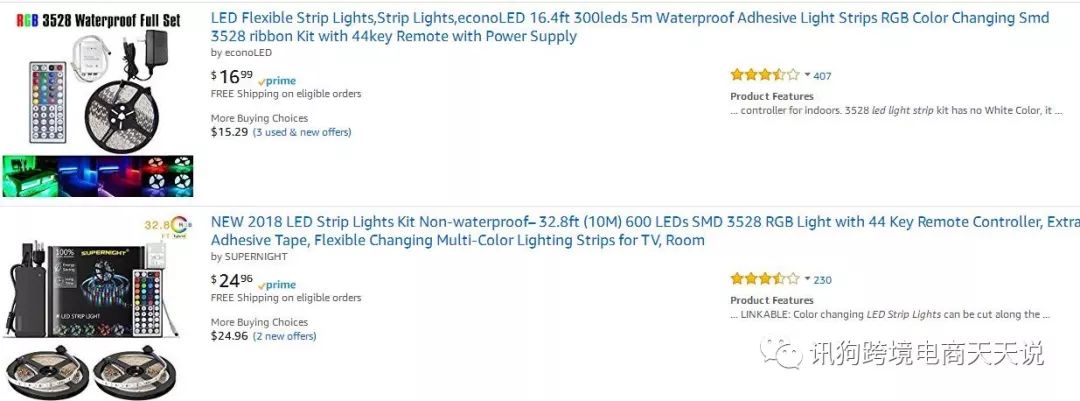Viewport: 1080px width, 401px height.
Task: Click the star rating of econoLED product
Action: (x=764, y=75)
